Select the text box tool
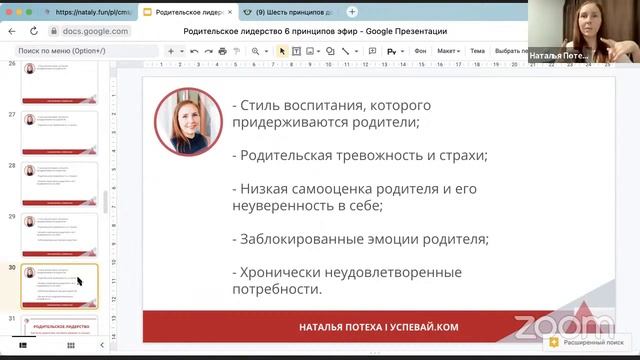 [x=296, y=51]
